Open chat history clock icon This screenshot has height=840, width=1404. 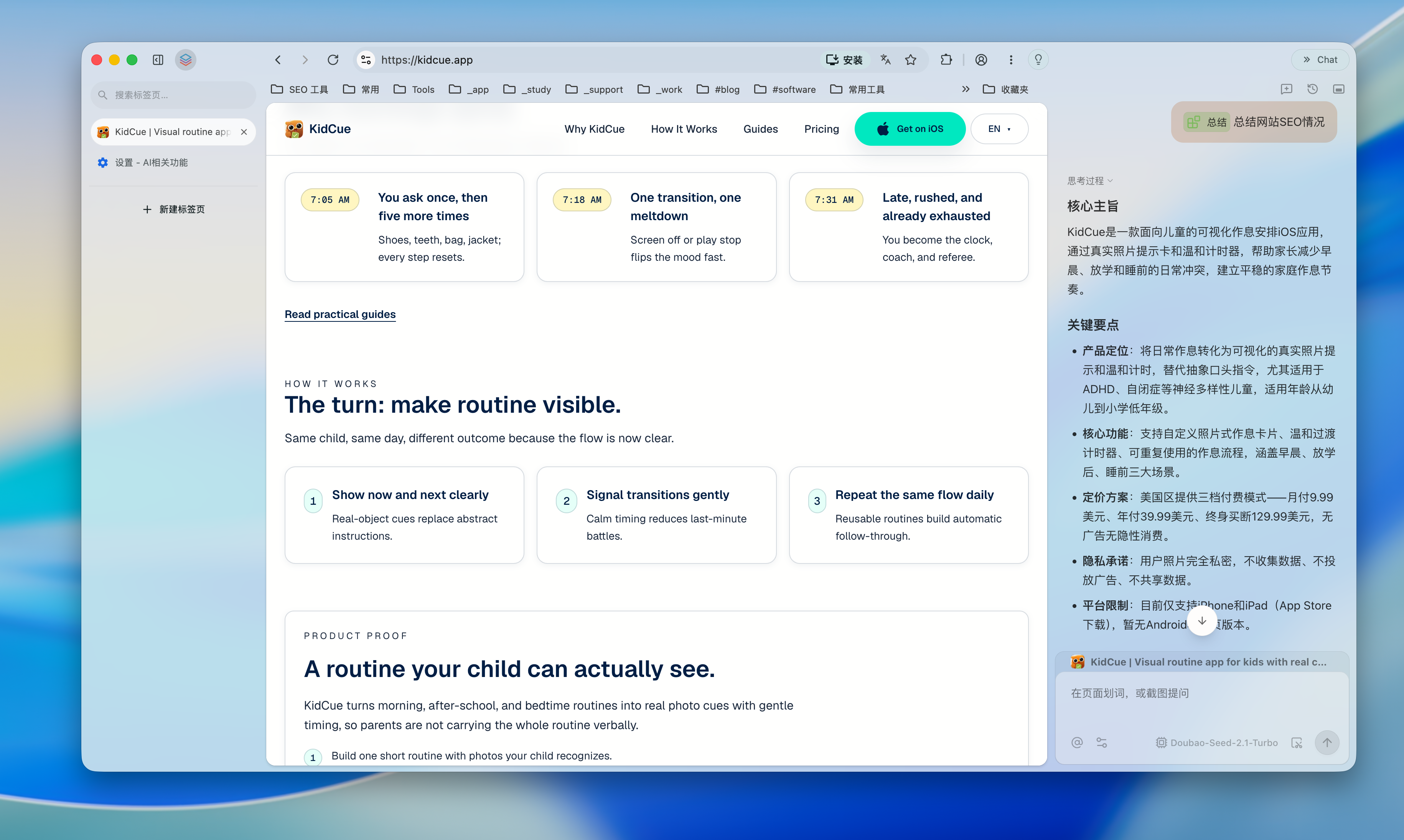click(1312, 89)
